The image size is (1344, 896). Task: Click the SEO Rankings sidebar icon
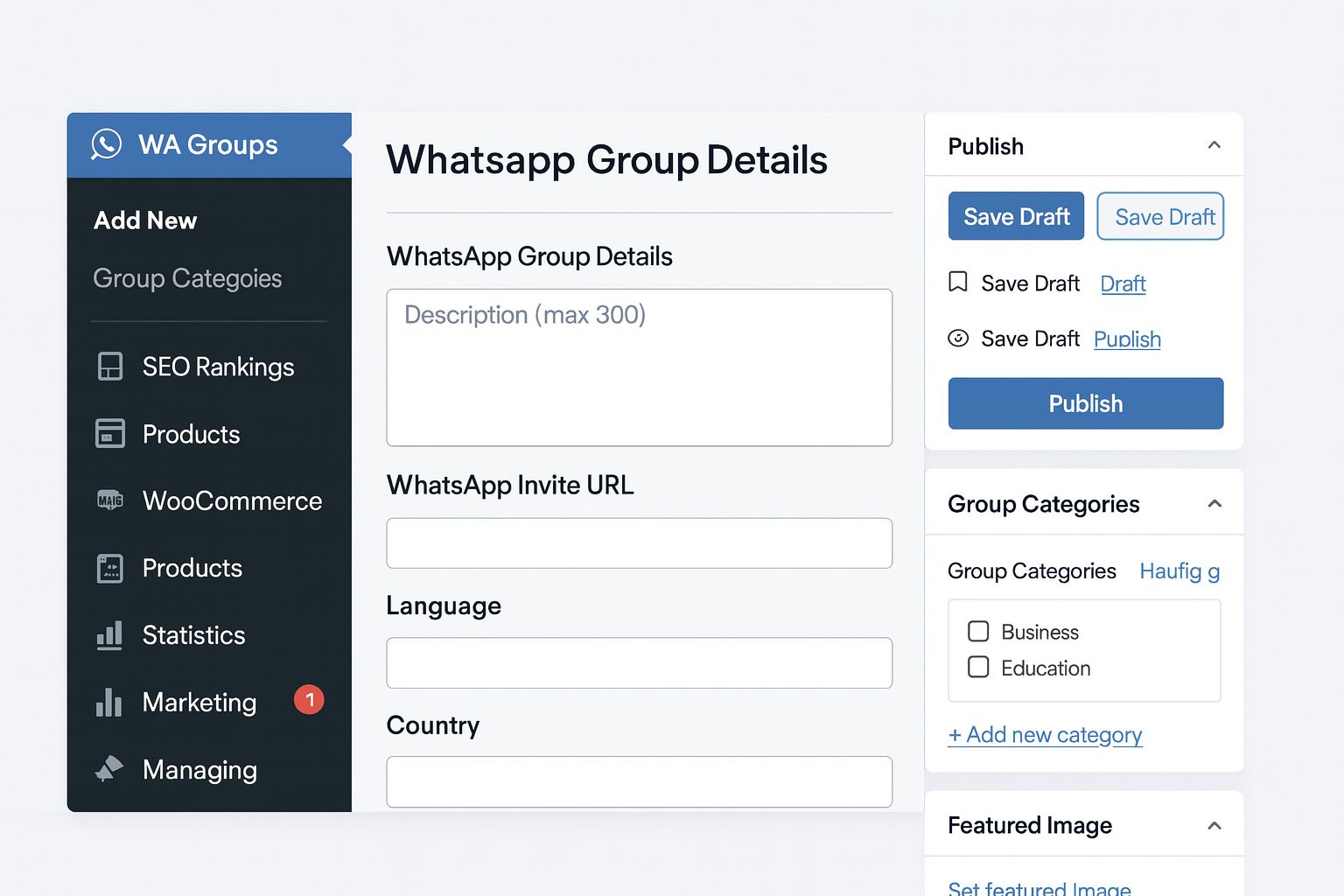click(x=110, y=367)
